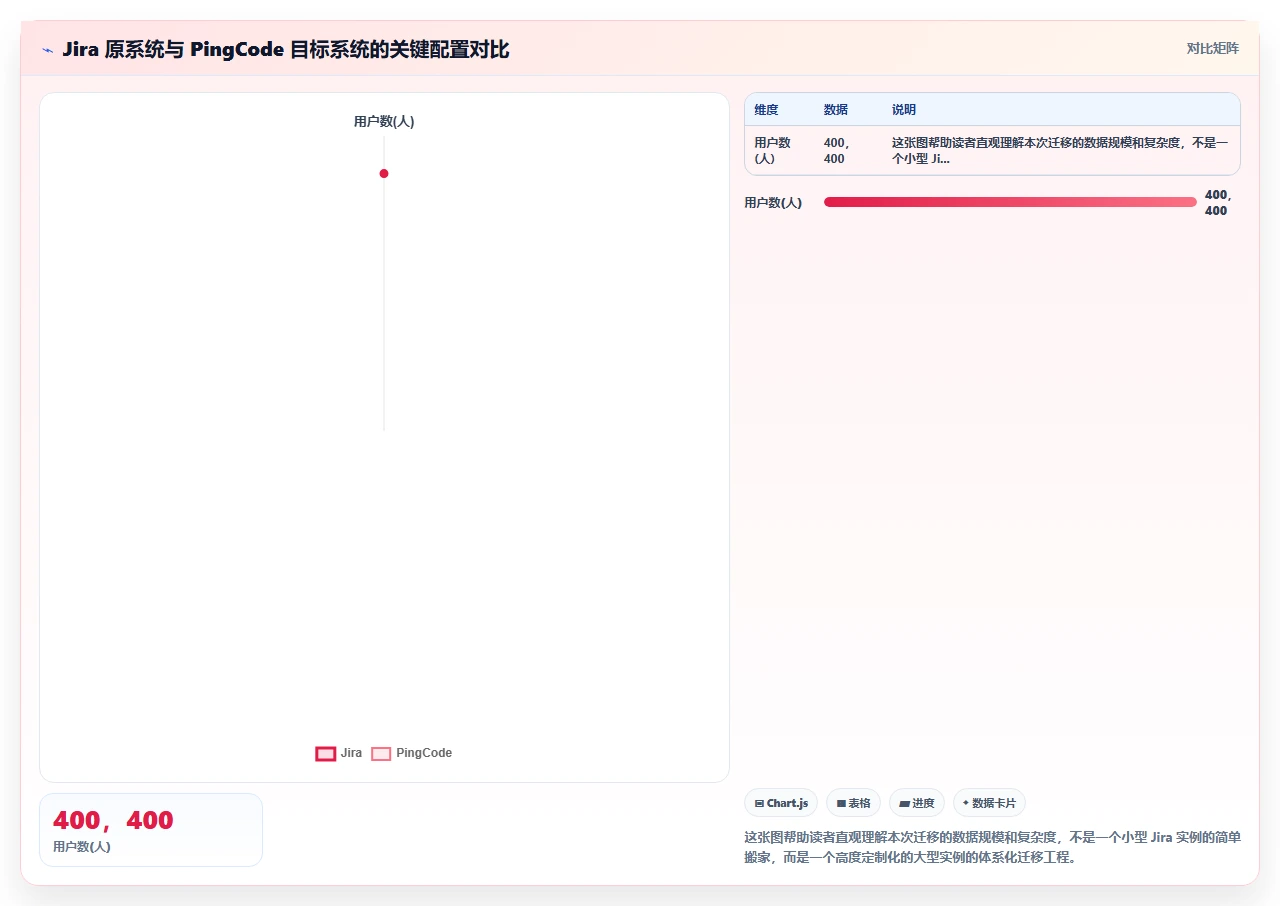The image size is (1280, 906).
Task: Select the 进度 chip
Action: pos(917,803)
